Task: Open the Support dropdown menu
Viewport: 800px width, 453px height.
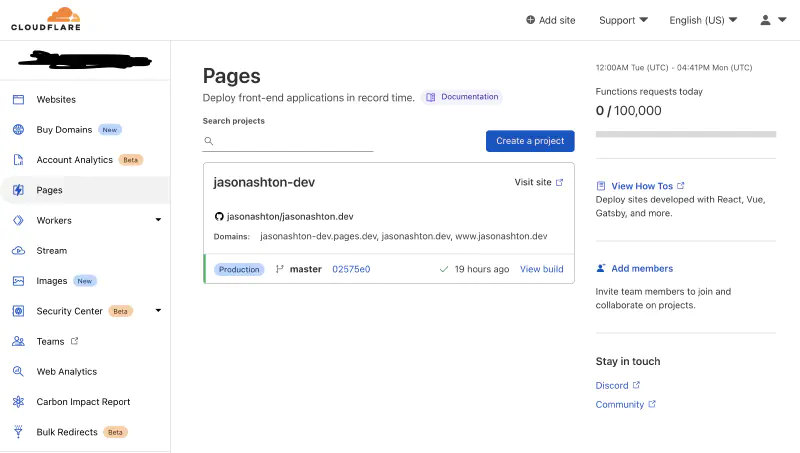Action: pyautogui.click(x=623, y=20)
